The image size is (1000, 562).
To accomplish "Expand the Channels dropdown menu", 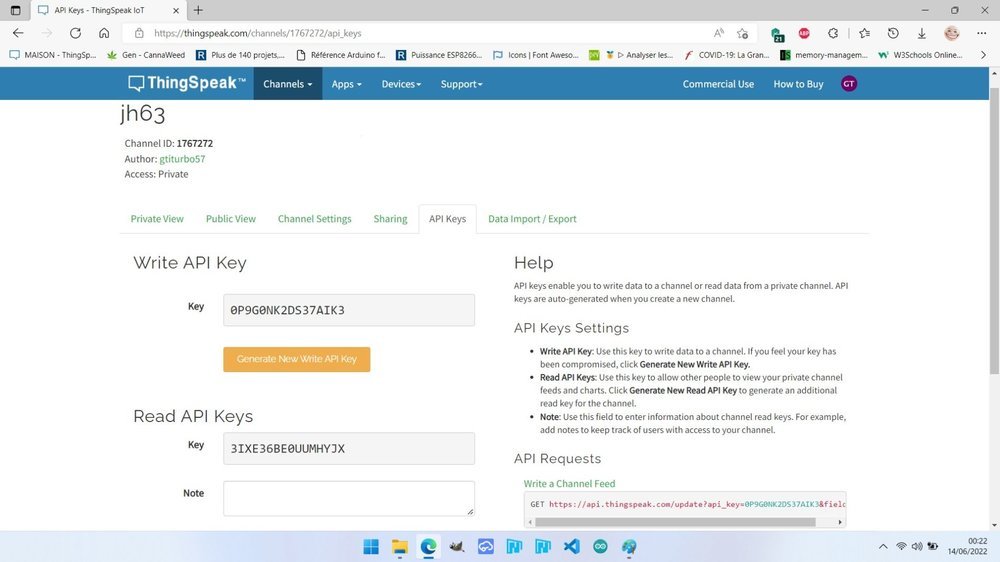I will click(x=288, y=84).
